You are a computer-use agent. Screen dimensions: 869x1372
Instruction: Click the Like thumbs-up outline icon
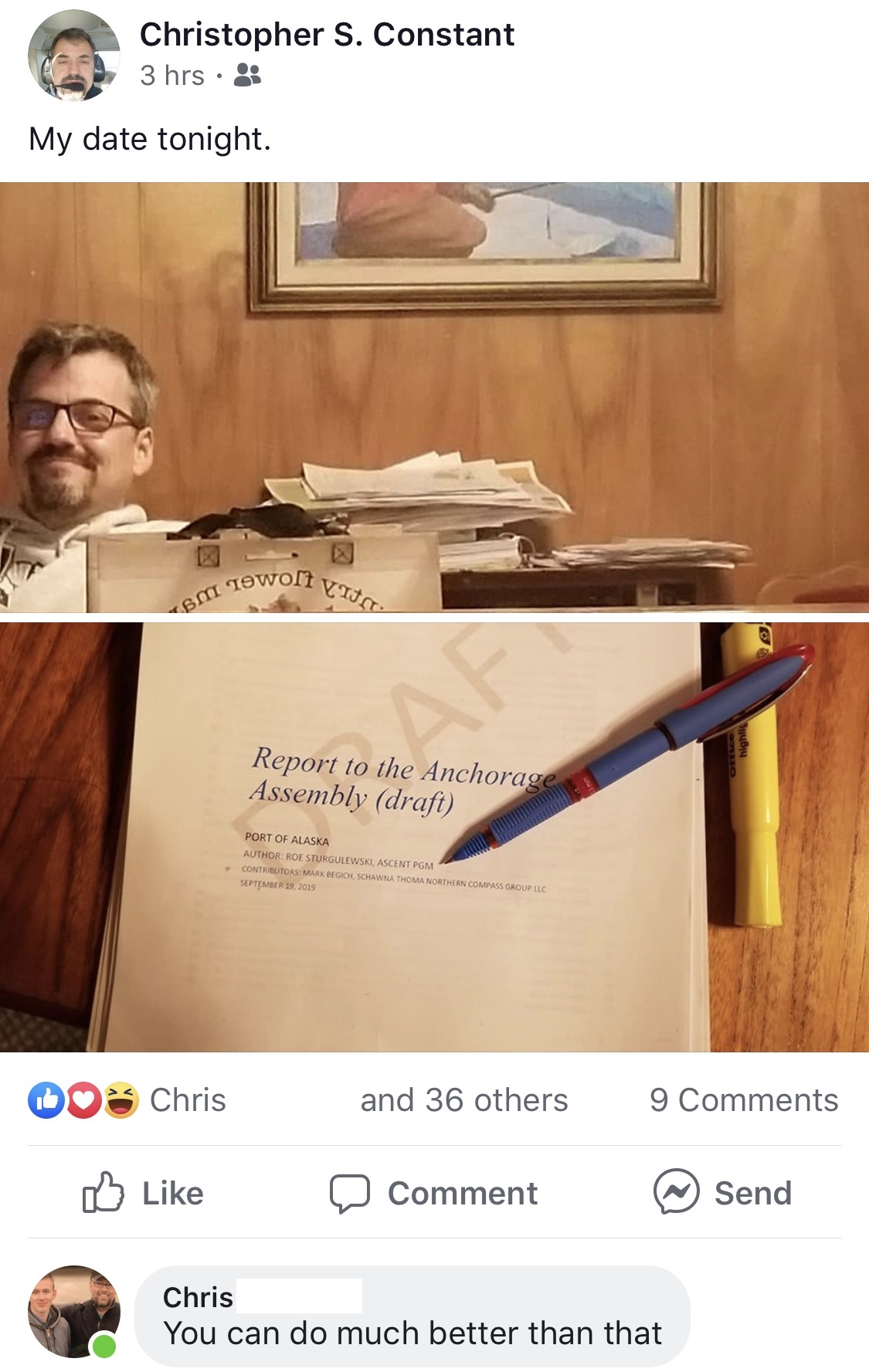[103, 1193]
